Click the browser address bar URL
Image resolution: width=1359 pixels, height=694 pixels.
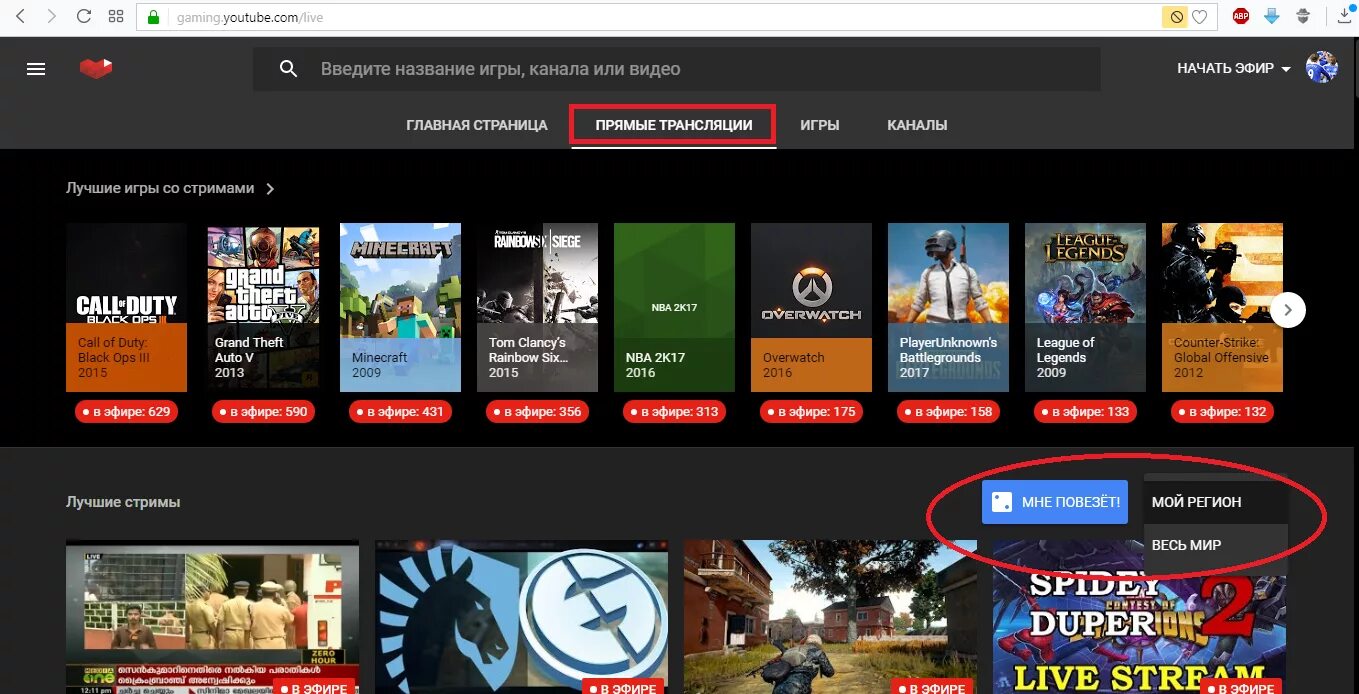(x=250, y=17)
